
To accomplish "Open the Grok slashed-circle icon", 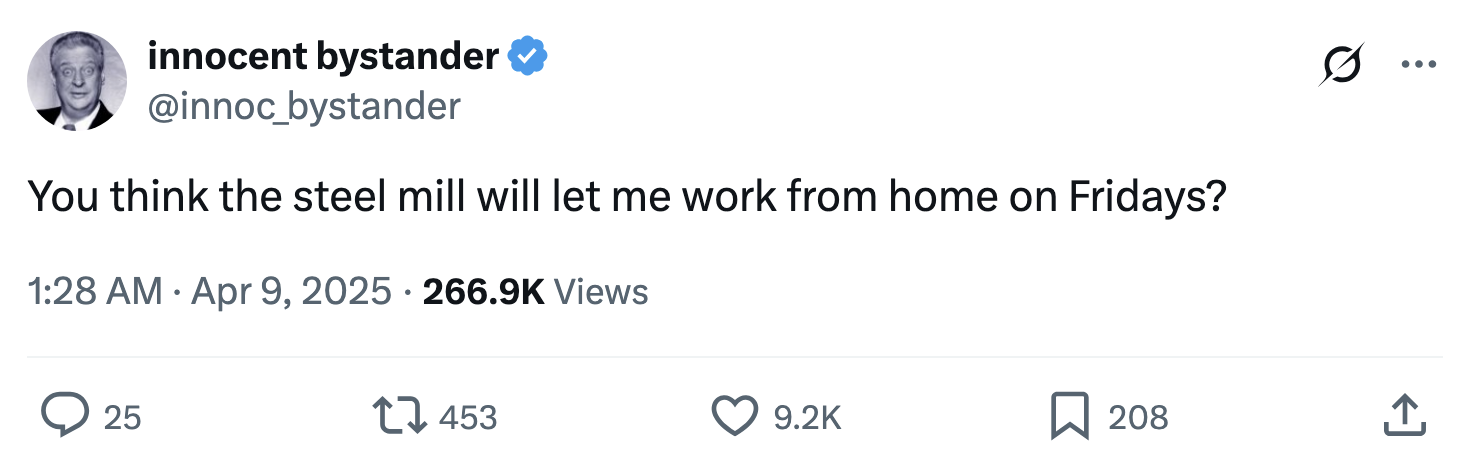I will [x=1341, y=65].
